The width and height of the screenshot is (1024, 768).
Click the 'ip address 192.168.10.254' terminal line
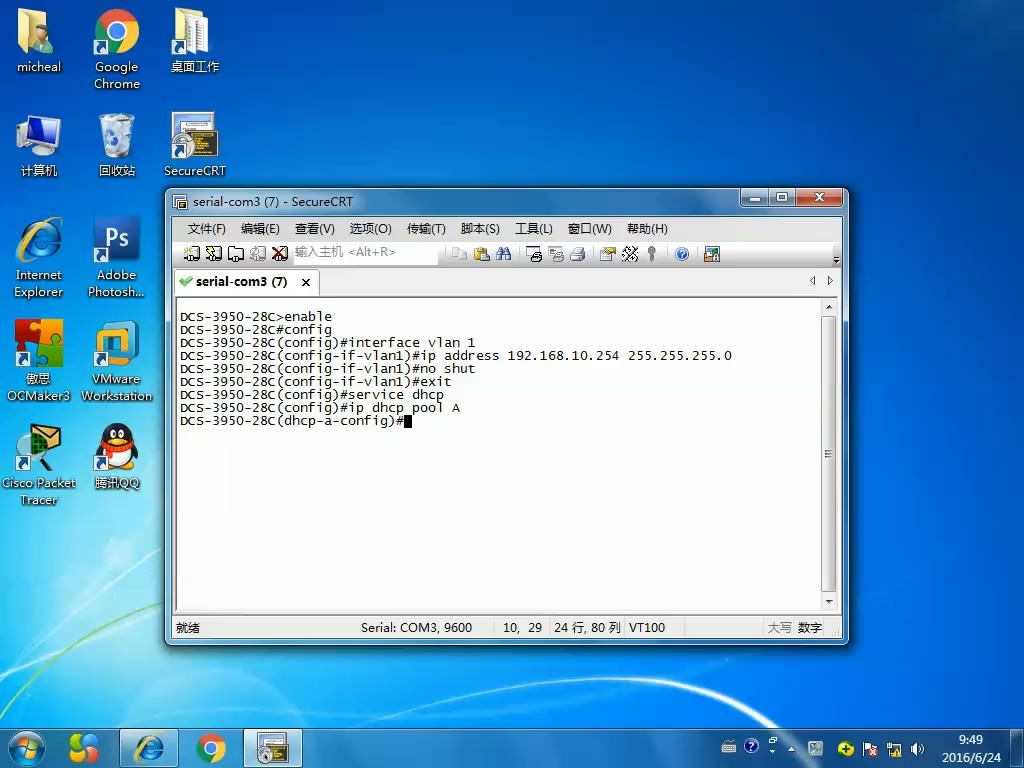[456, 355]
